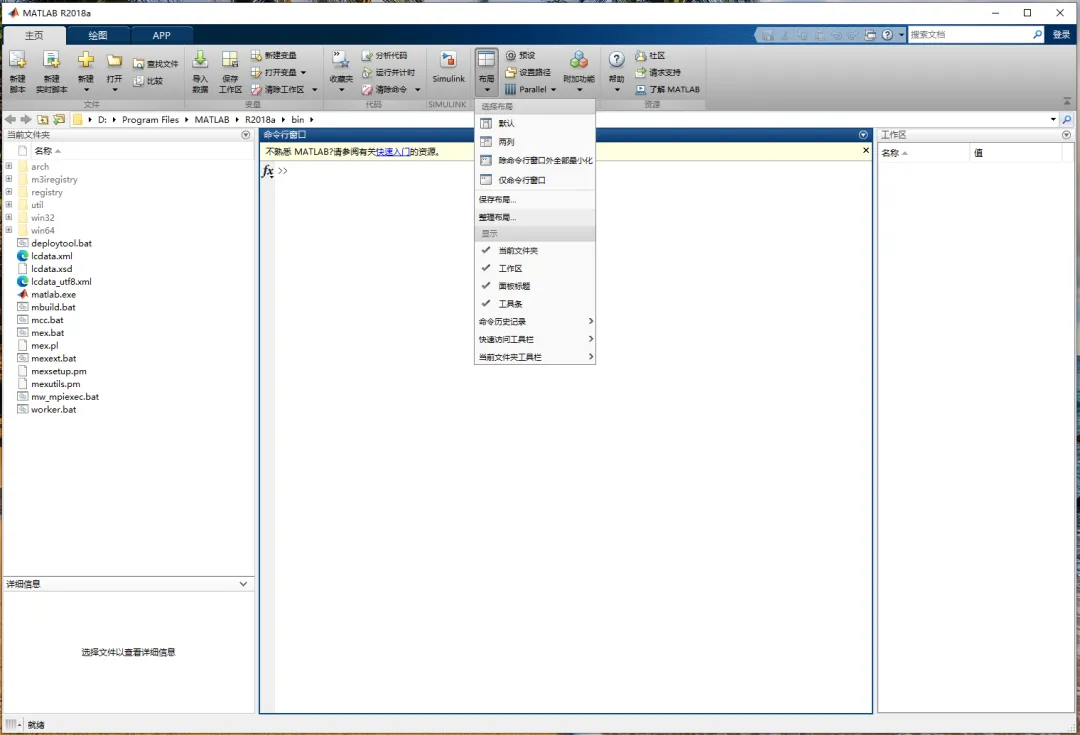This screenshot has height=735, width=1080.
Task: Select the 默认 layout option
Action: [534, 123]
